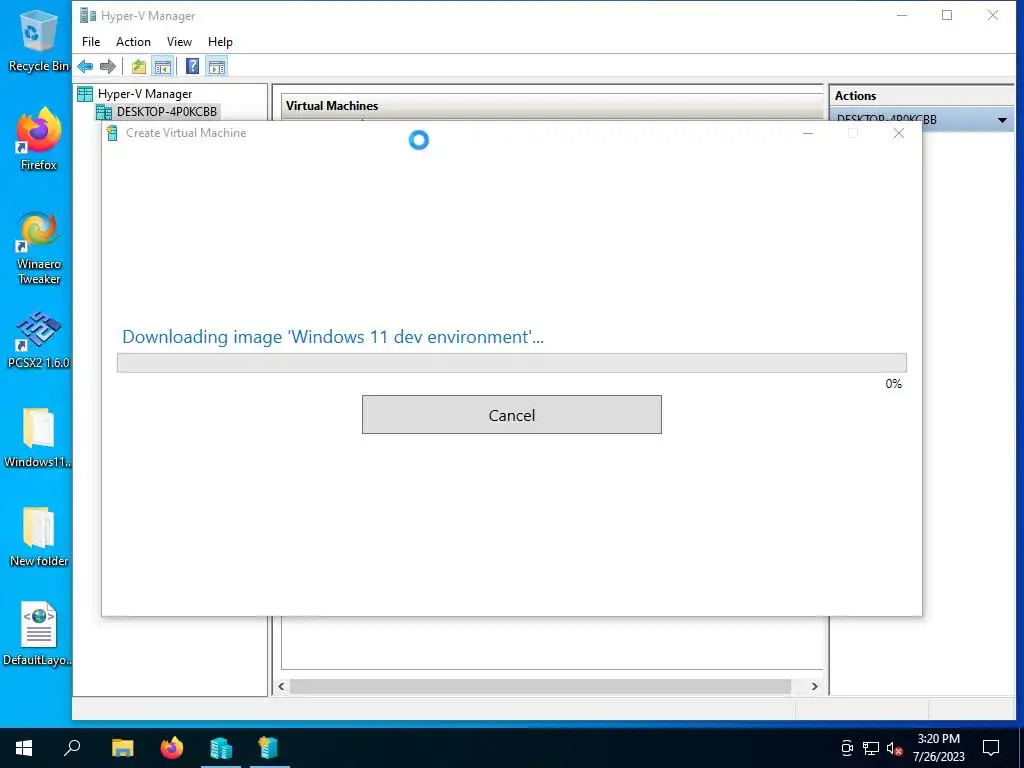Click the left arrow of horizontal scrollbar
Screen dimensions: 1024x768
281,686
